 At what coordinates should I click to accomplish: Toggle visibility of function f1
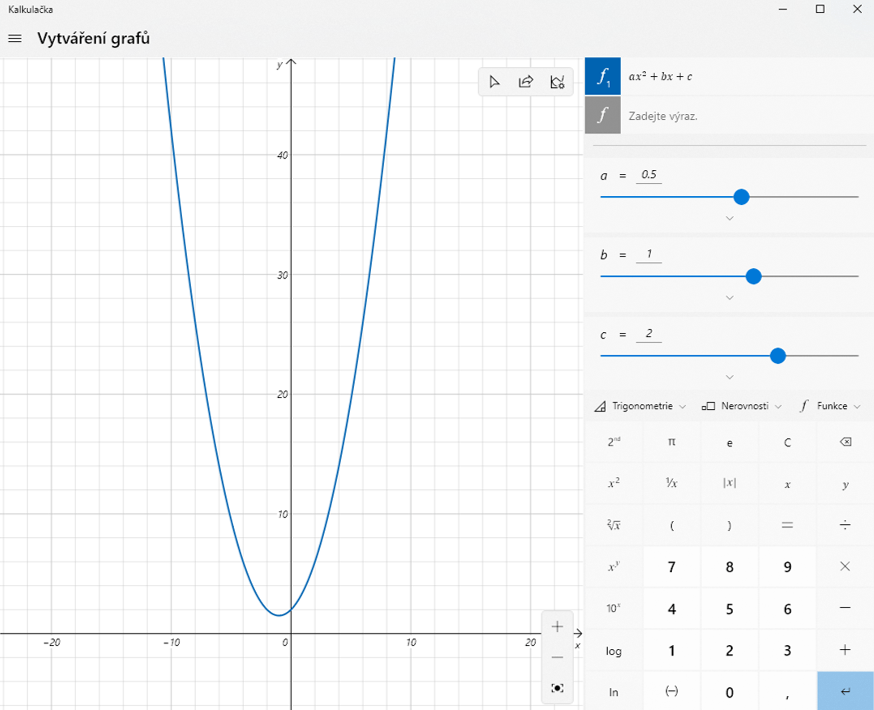(x=602, y=76)
